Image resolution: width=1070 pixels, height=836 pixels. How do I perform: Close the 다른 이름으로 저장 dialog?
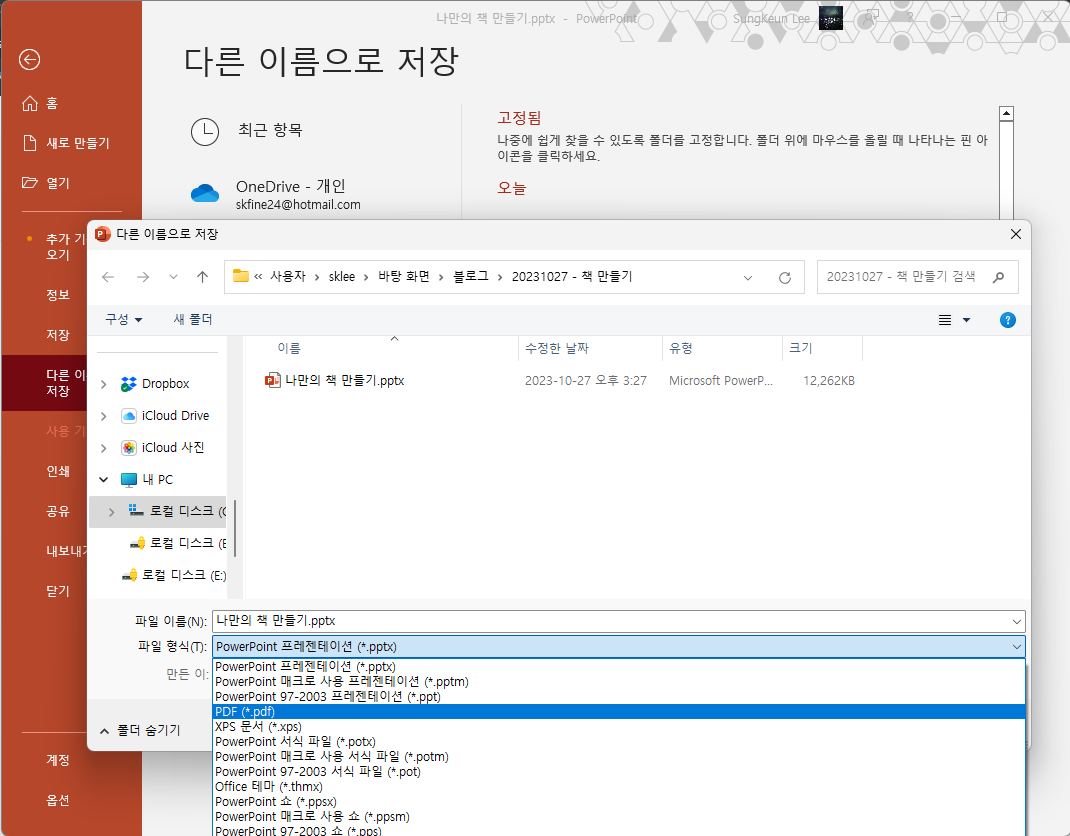(1015, 234)
